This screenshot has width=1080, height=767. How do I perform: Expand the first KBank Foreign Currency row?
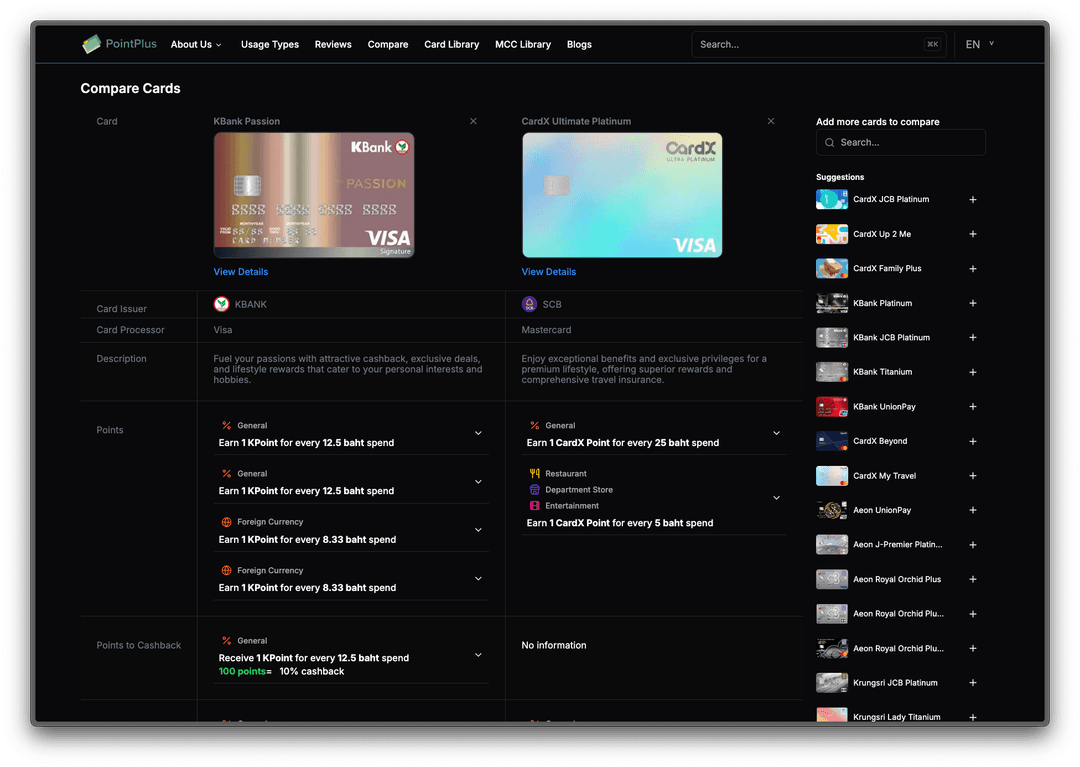pos(478,530)
